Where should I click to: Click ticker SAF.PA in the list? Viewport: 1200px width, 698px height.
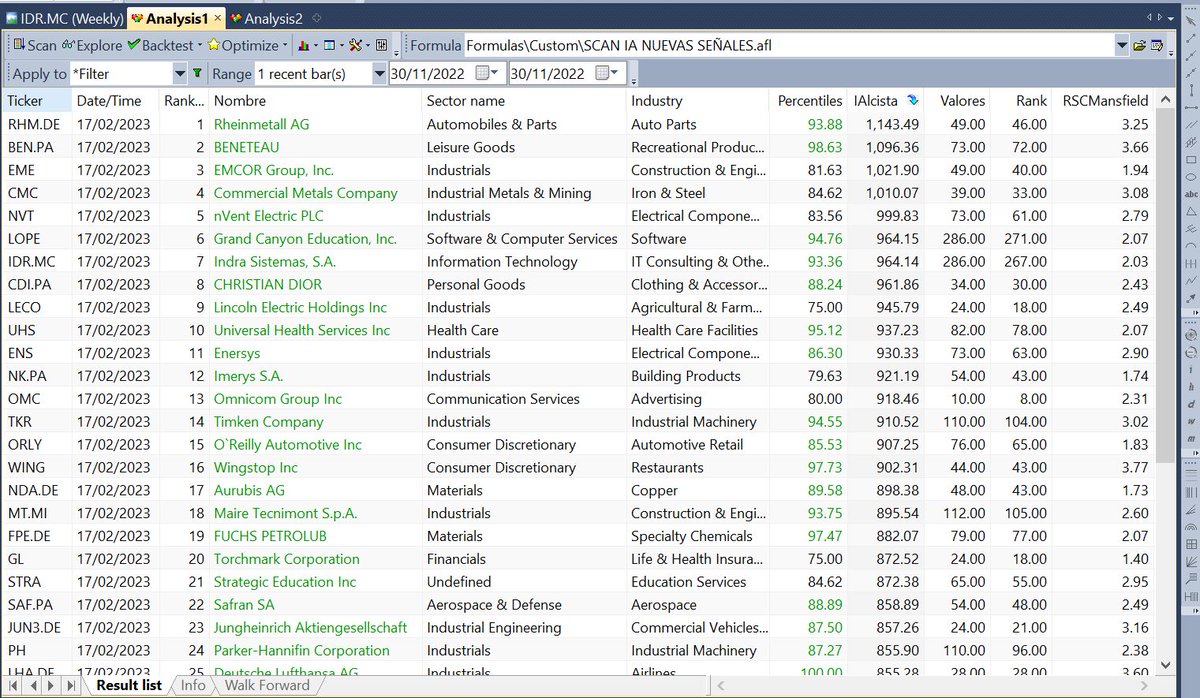click(x=31, y=604)
